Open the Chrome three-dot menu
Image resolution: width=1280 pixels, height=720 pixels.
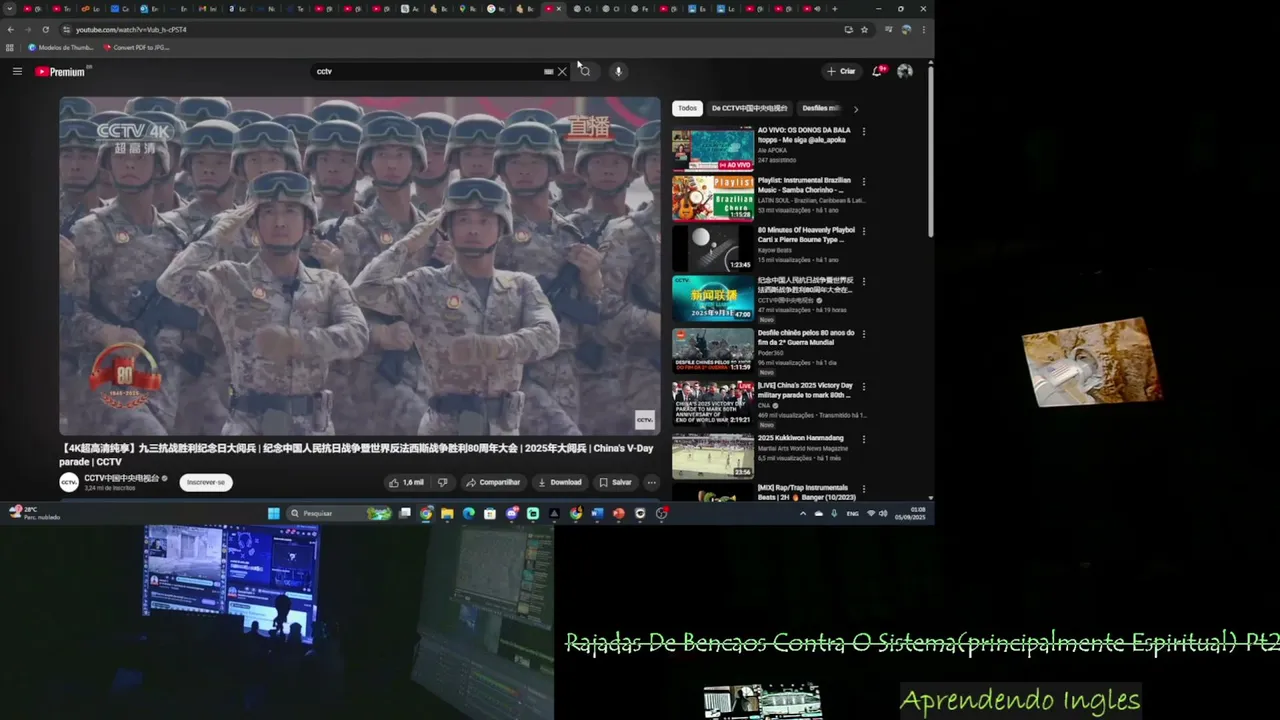click(x=922, y=30)
